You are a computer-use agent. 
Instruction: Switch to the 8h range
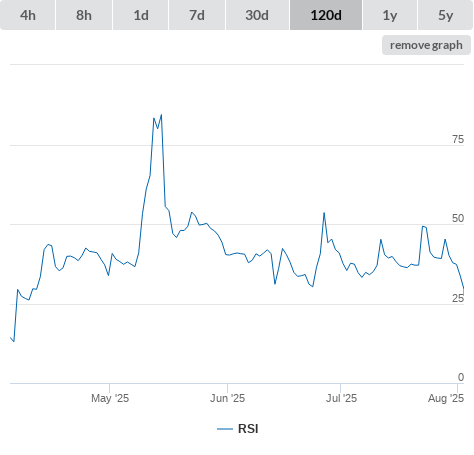point(84,15)
